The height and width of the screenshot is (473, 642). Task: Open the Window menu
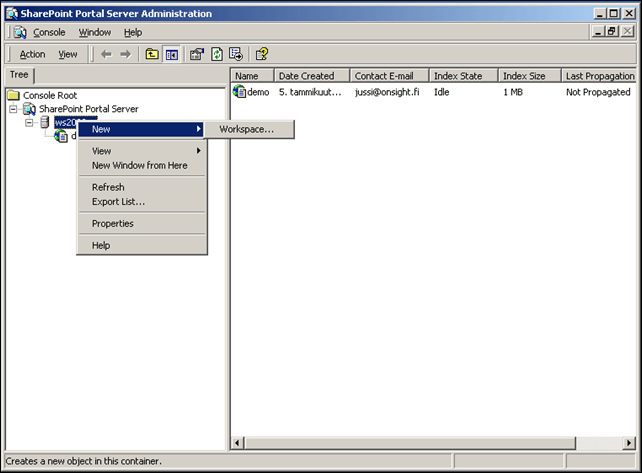click(95, 32)
